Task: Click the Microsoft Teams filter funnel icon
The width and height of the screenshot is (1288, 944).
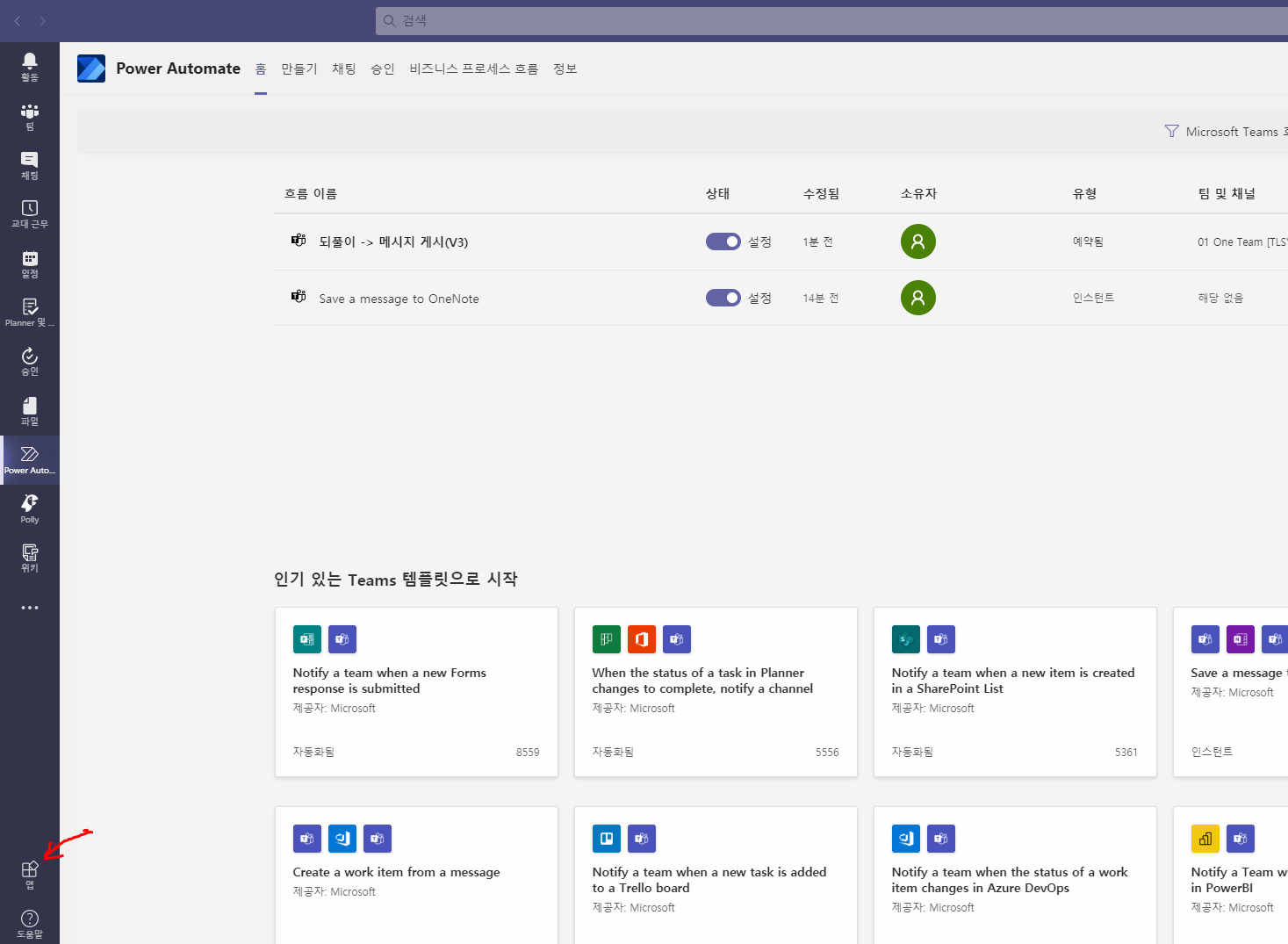Action: pos(1171,132)
